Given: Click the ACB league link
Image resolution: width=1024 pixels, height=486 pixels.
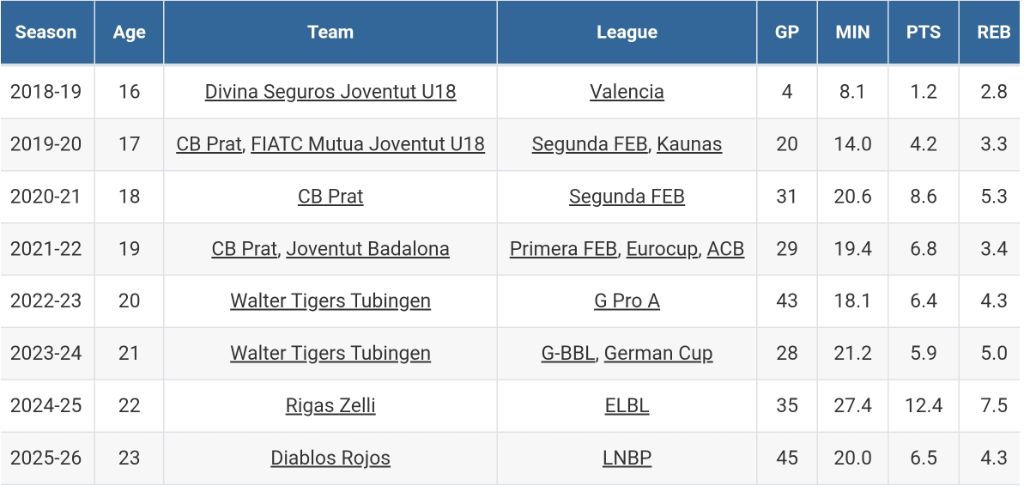Looking at the screenshot, I should (725, 249).
